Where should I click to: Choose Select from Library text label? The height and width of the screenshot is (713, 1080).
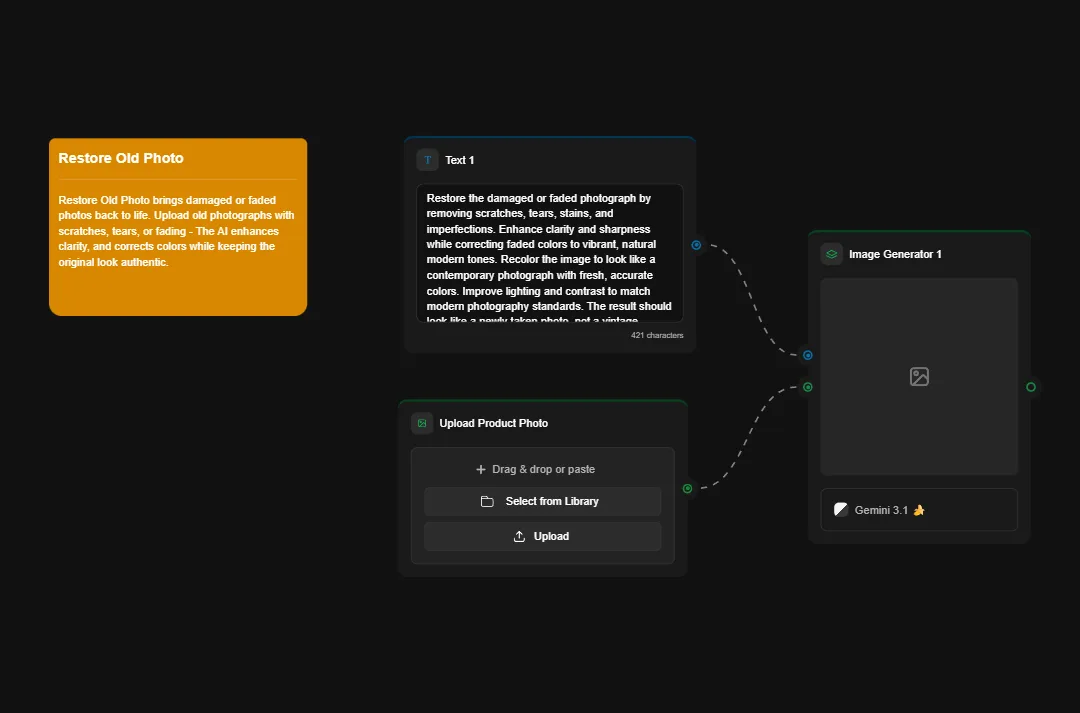pyautogui.click(x=552, y=502)
